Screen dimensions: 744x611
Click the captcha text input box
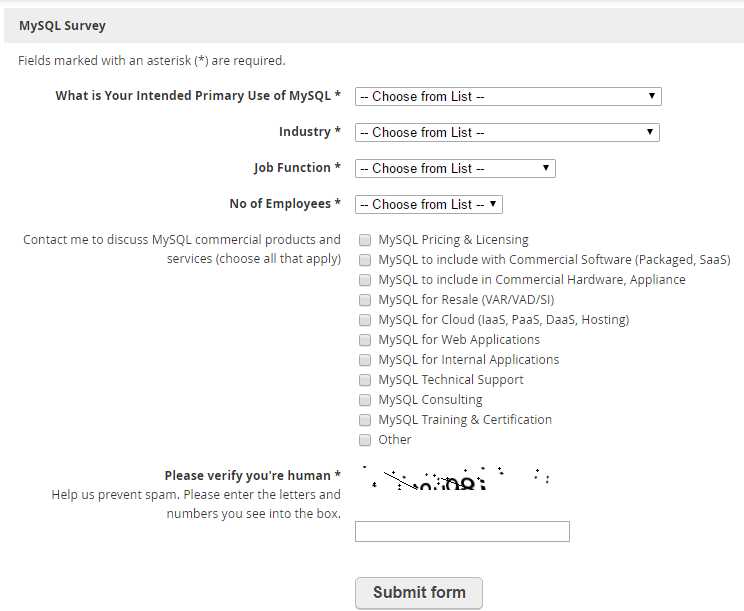(x=462, y=531)
